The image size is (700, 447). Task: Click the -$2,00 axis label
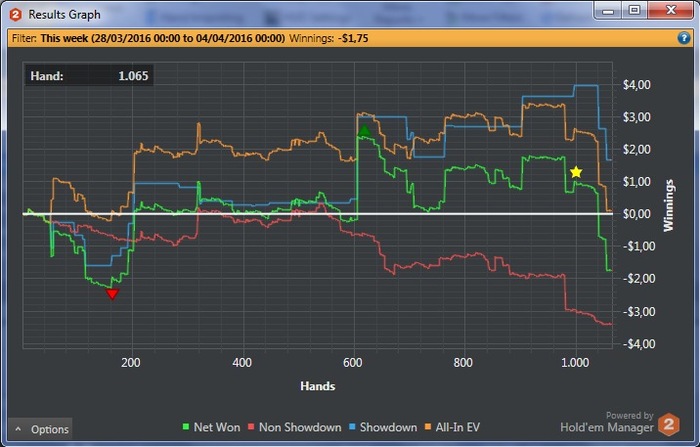639,279
